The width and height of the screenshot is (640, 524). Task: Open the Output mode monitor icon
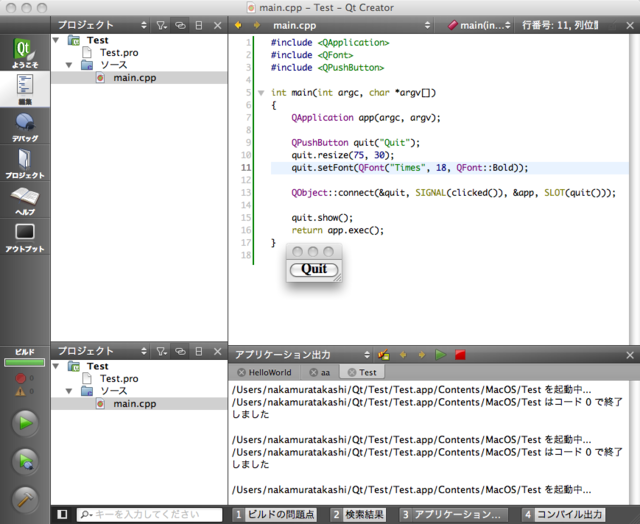click(x=25, y=236)
